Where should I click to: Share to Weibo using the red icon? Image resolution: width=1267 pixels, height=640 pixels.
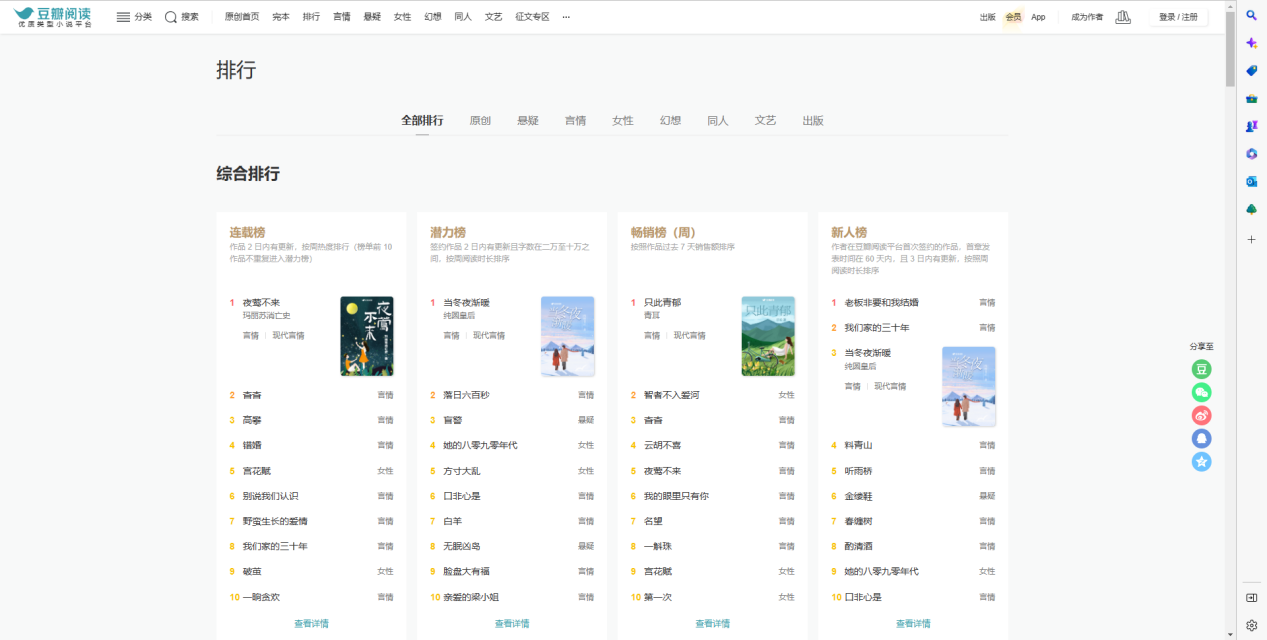(x=1201, y=416)
